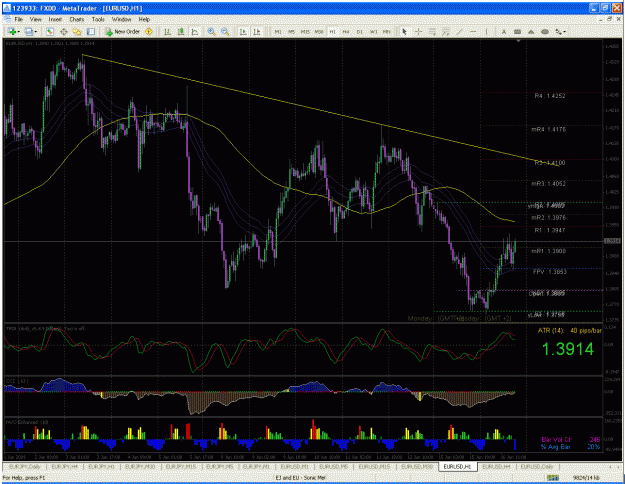
Task: Switch to the EURJPY,H4 chart tab
Action: 64,466
